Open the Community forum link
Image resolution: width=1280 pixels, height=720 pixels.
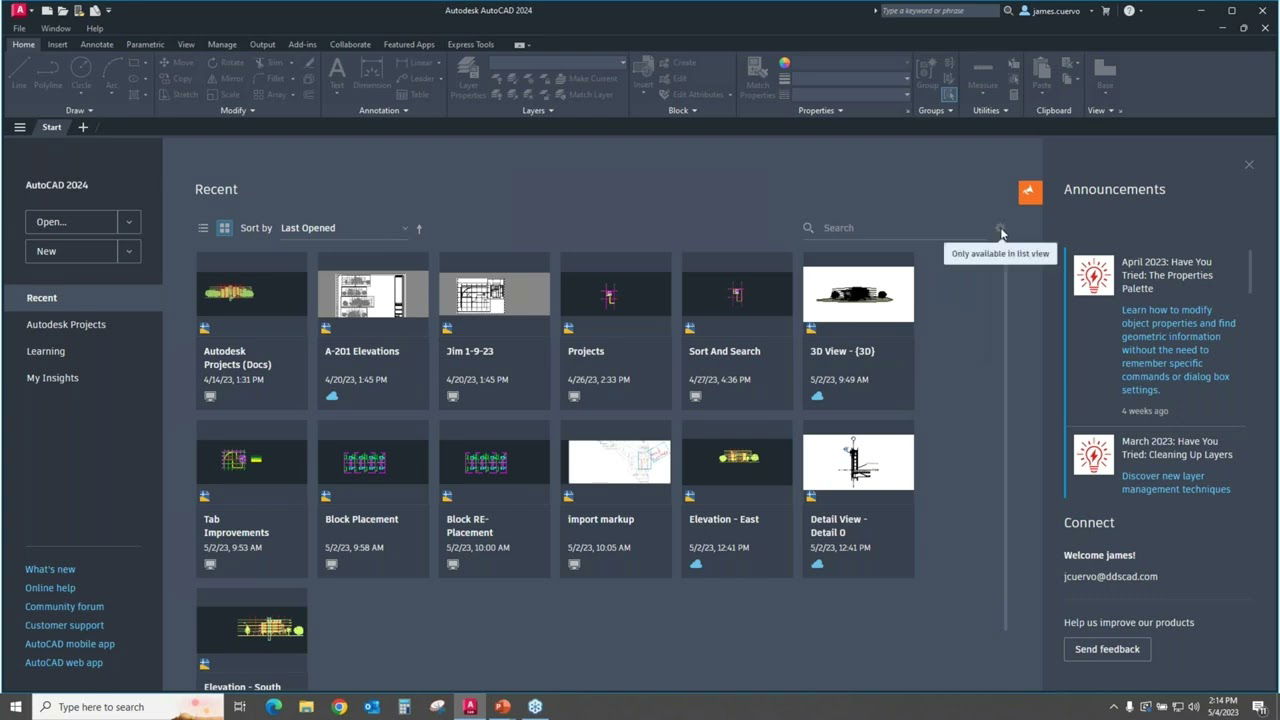[64, 606]
